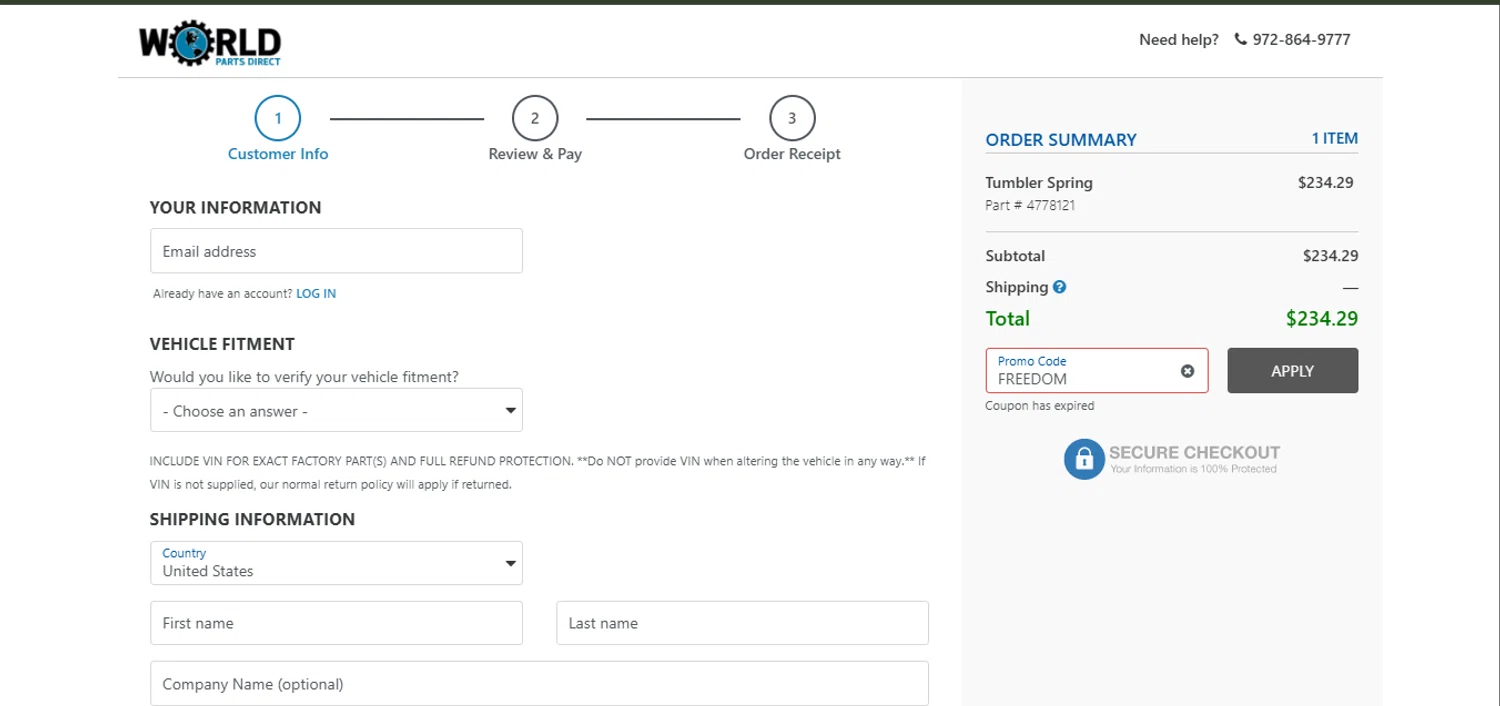Click step 1 Customer Info circle
The height and width of the screenshot is (706, 1500).
[278, 119]
